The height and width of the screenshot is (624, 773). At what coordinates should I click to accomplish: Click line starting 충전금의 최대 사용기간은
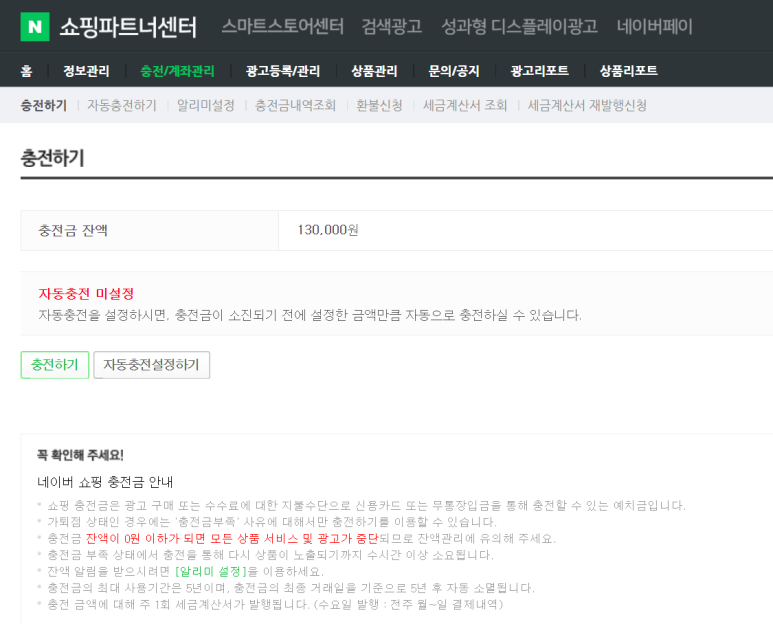click(x=291, y=588)
